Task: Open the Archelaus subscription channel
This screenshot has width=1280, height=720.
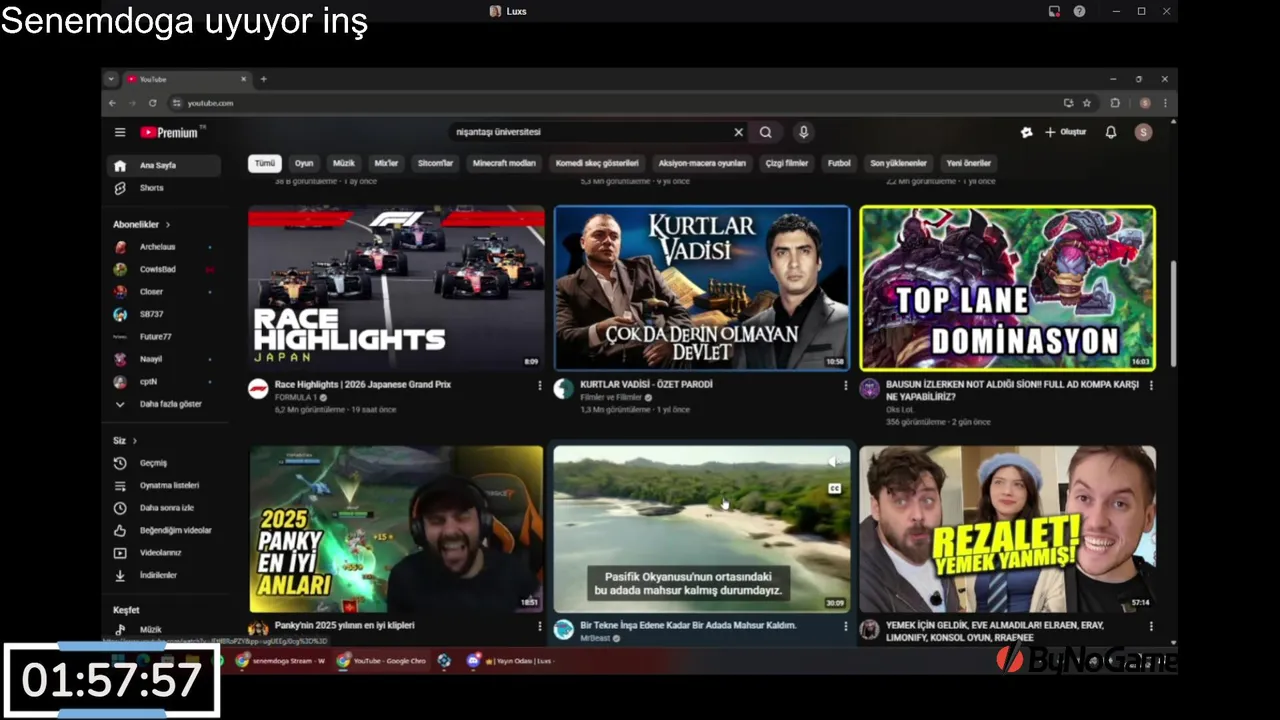Action: (x=163, y=247)
